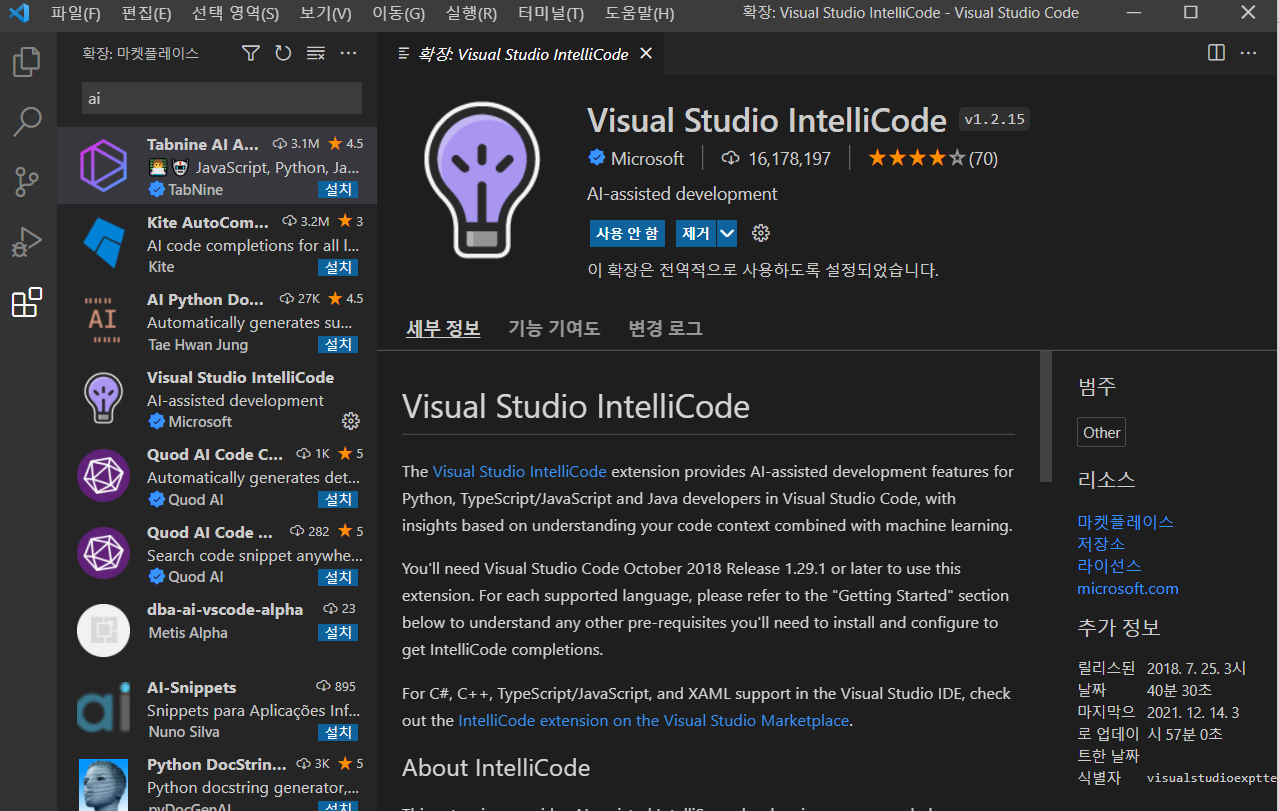The width and height of the screenshot is (1279, 811).
Task: Open the Source Control view
Action: (27, 182)
